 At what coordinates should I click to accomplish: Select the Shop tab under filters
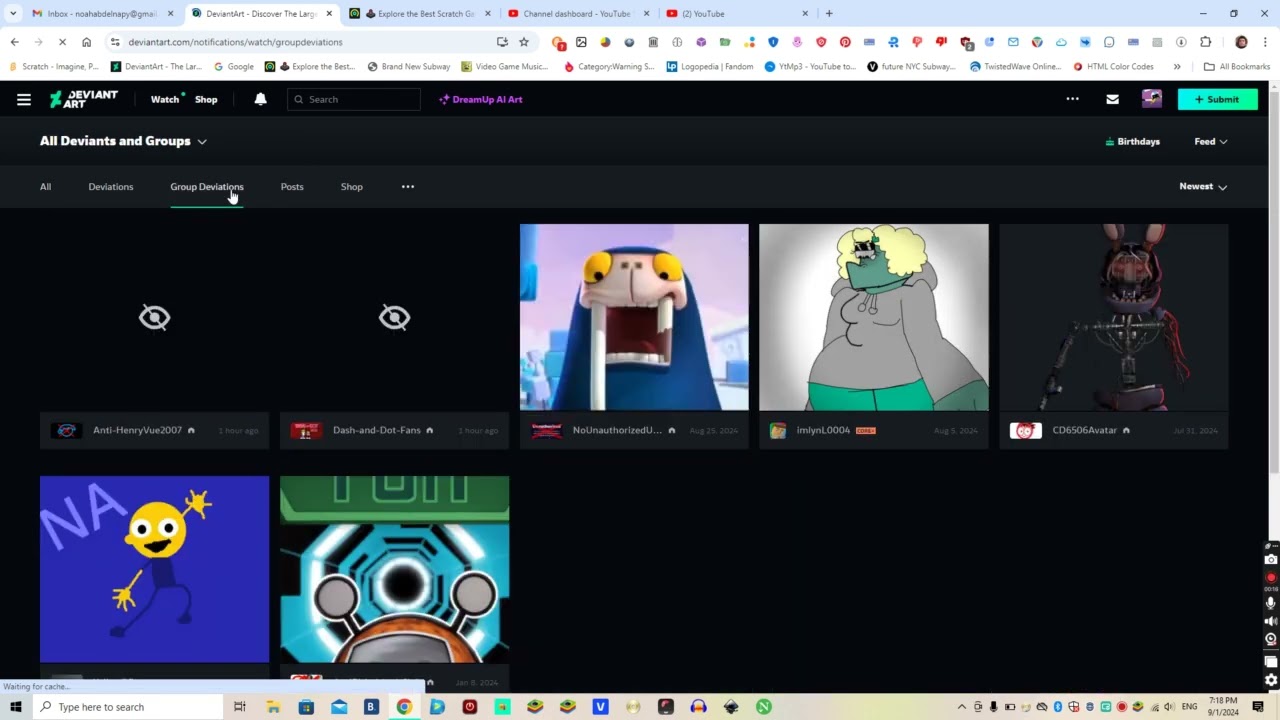coord(351,186)
